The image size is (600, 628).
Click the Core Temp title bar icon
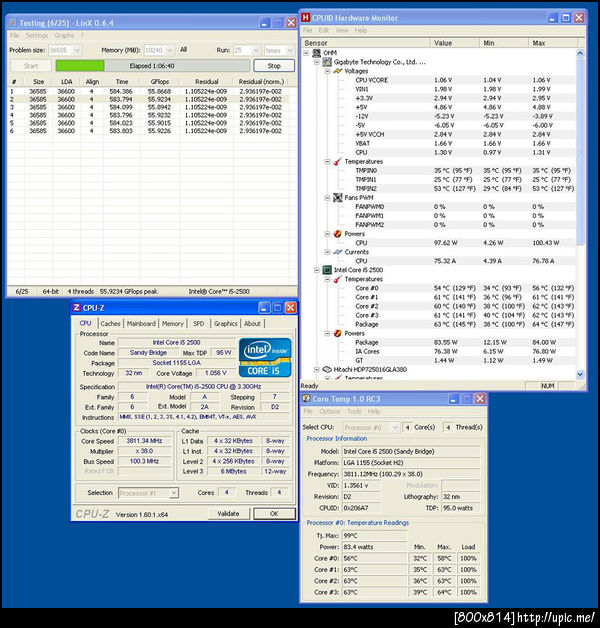[x=306, y=399]
